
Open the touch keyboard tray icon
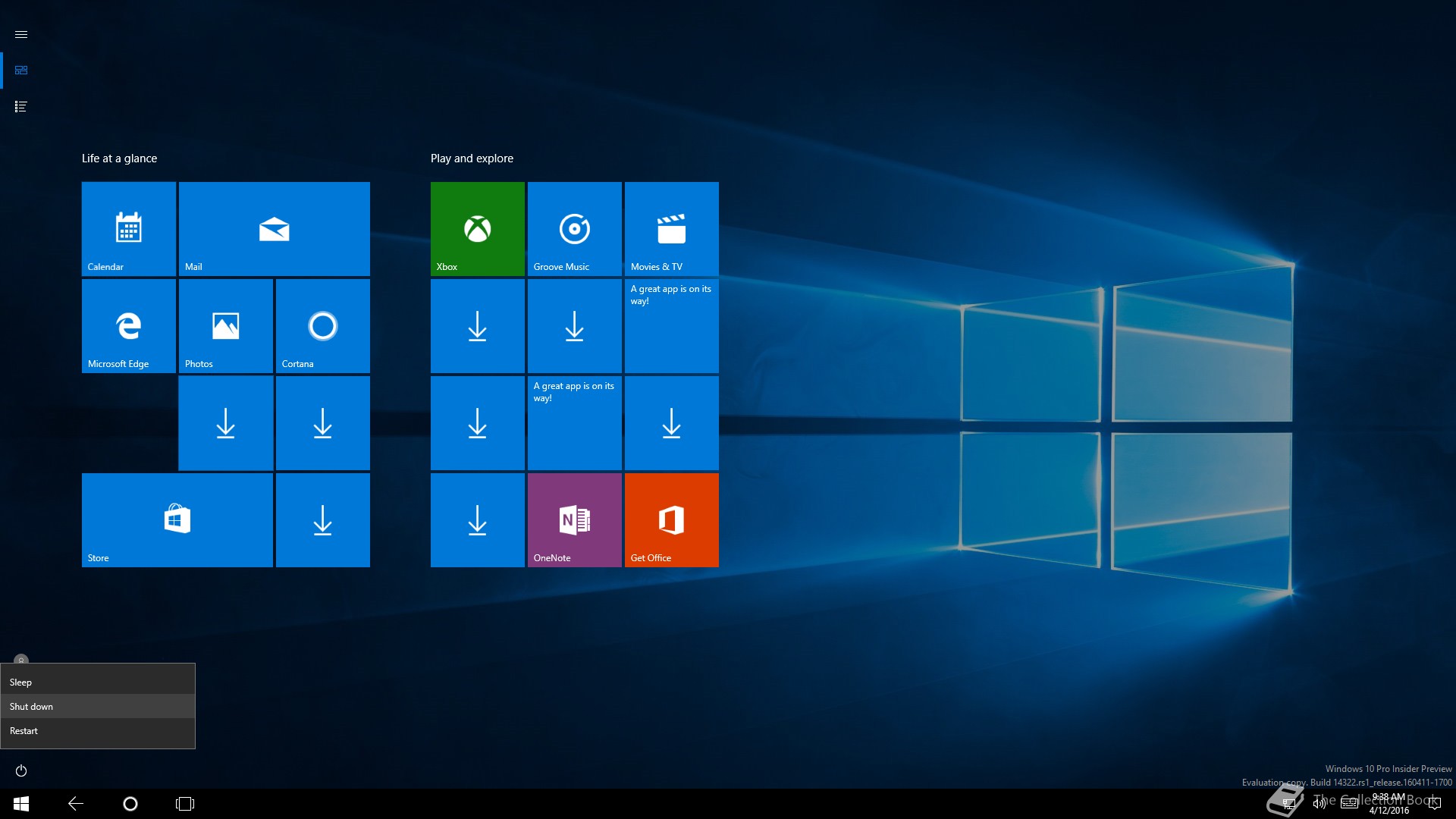tap(1349, 804)
